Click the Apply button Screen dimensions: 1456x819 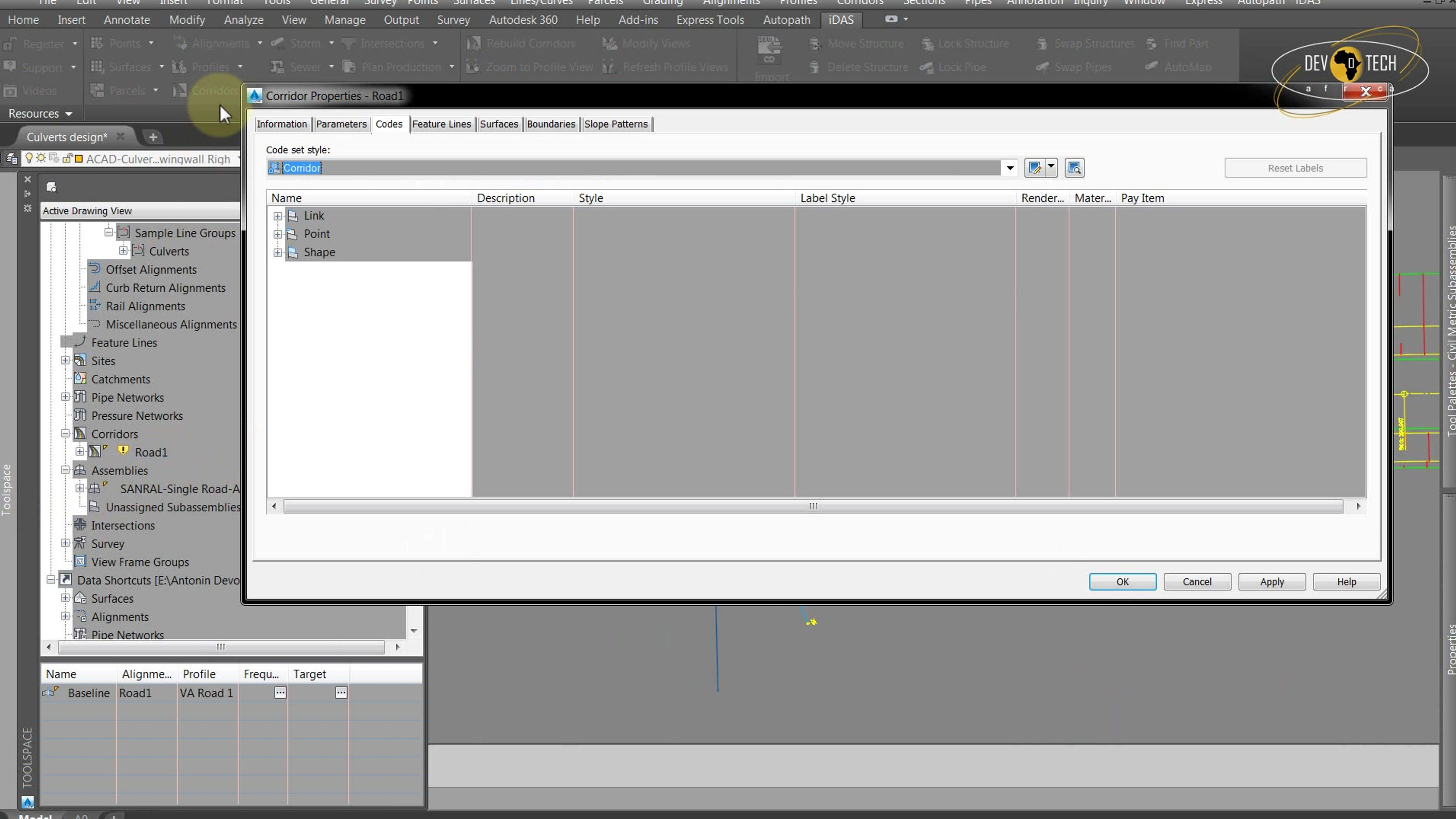(x=1272, y=581)
